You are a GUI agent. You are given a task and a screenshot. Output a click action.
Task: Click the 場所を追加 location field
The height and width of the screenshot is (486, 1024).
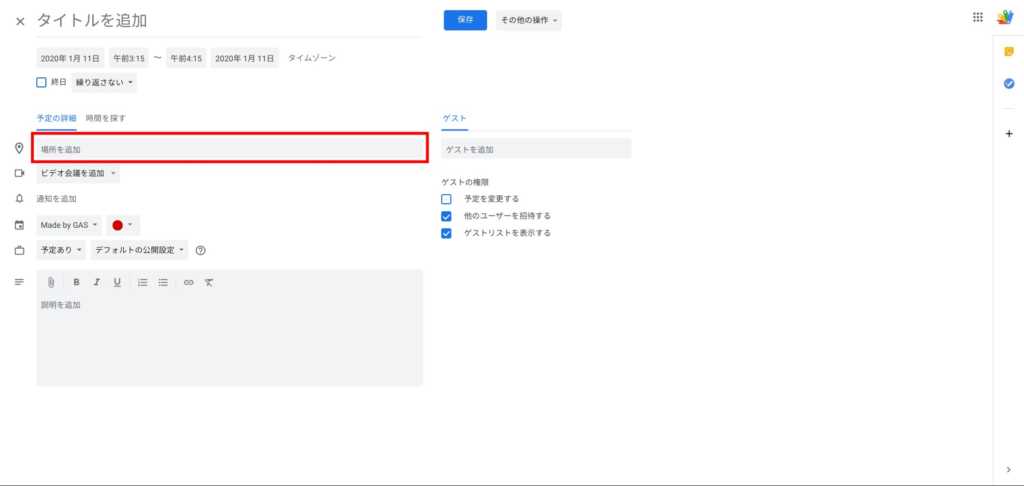pyautogui.click(x=230, y=149)
